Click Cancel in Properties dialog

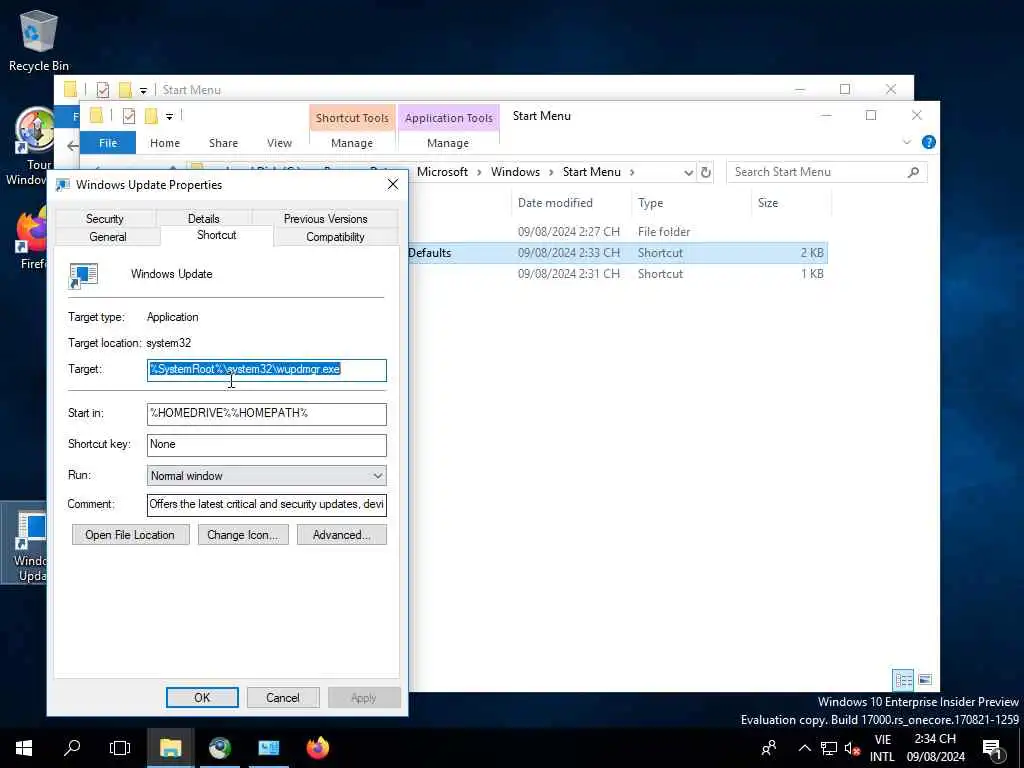click(x=283, y=697)
